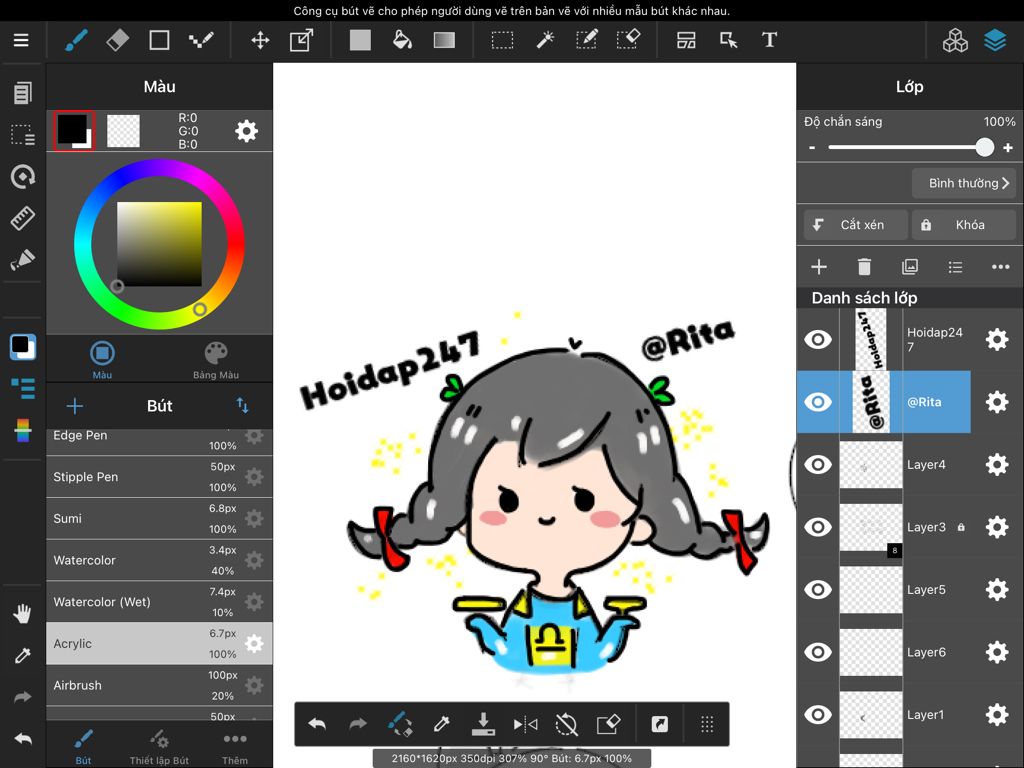Image resolution: width=1024 pixels, height=768 pixels.
Task: Select the Dot/curve pen tool
Action: pyautogui.click(x=201, y=40)
